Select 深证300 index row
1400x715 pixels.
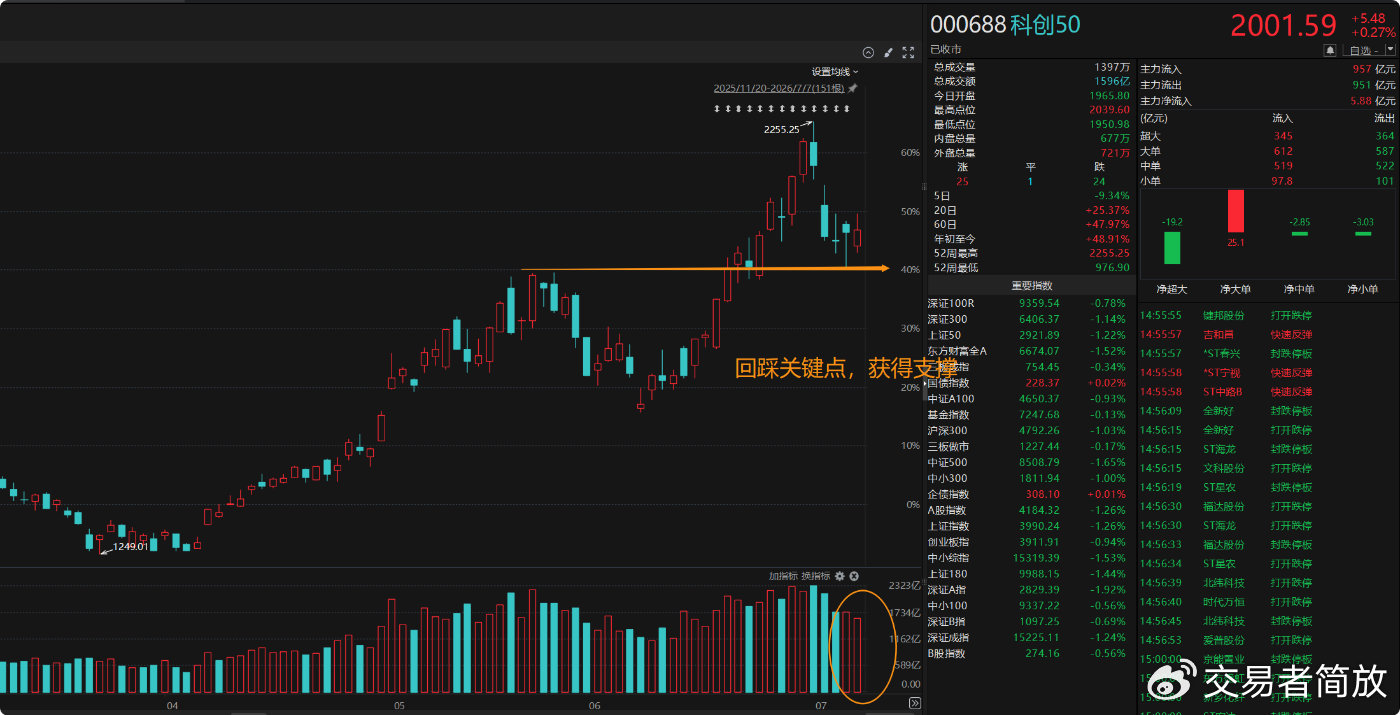pyautogui.click(x=1030, y=319)
